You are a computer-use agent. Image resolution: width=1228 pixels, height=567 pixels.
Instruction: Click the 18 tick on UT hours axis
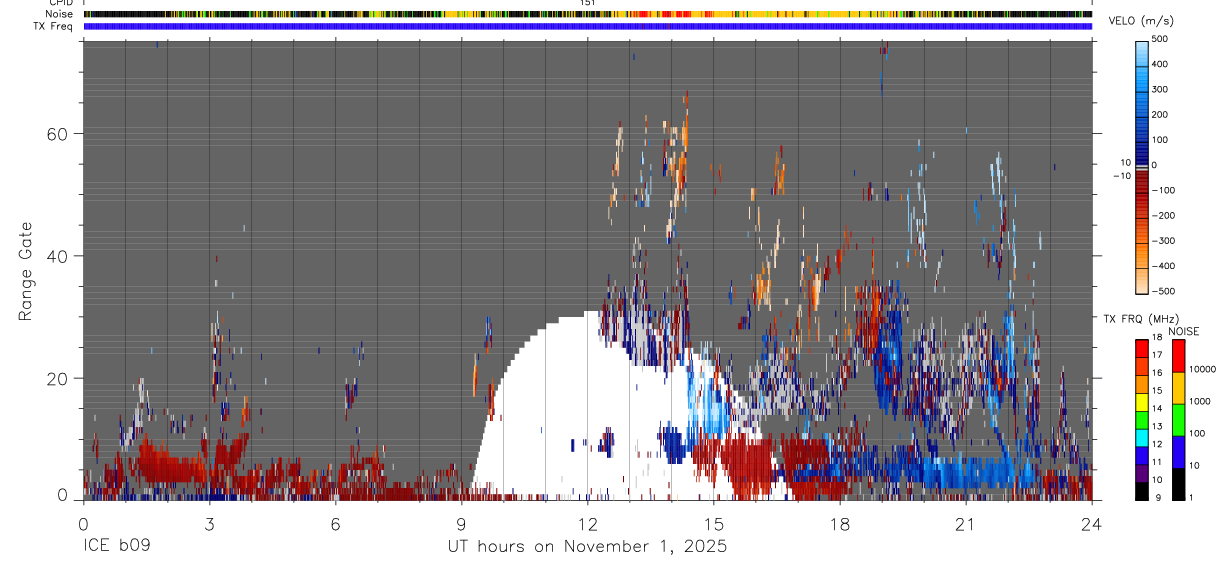[839, 523]
